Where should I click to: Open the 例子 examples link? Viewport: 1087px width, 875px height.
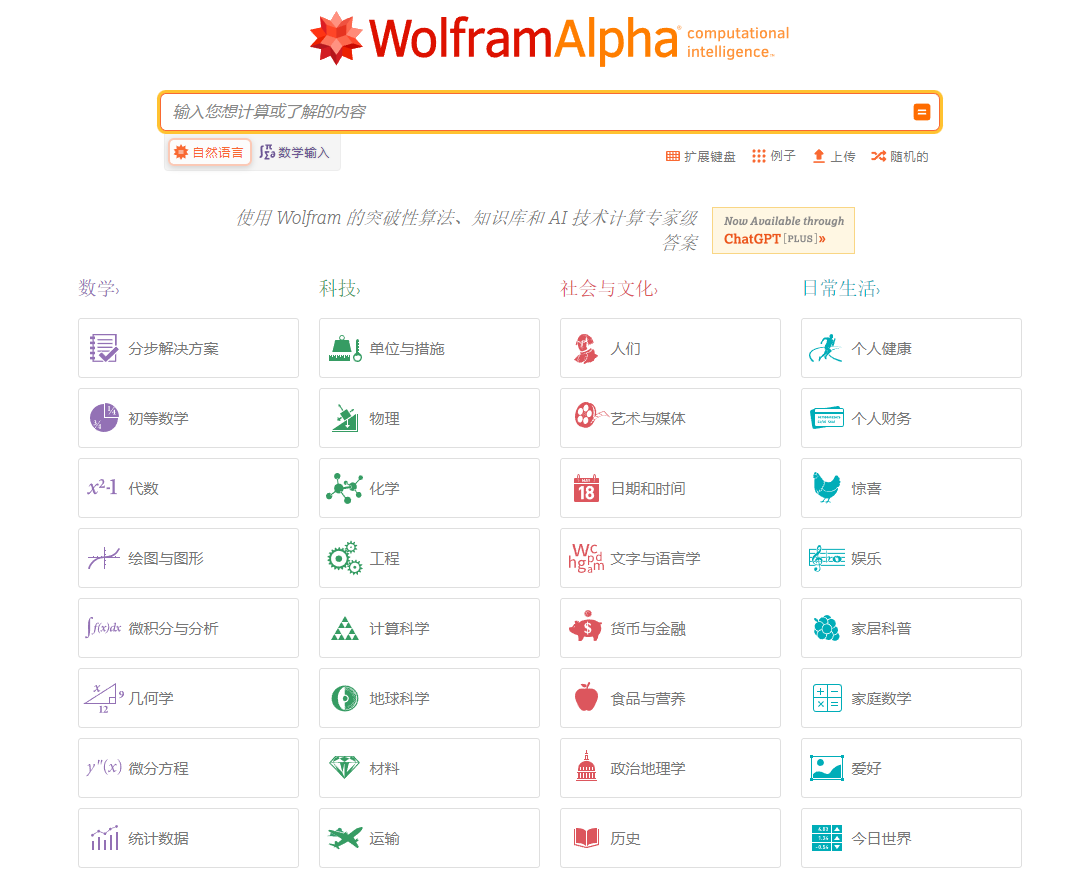coord(774,156)
